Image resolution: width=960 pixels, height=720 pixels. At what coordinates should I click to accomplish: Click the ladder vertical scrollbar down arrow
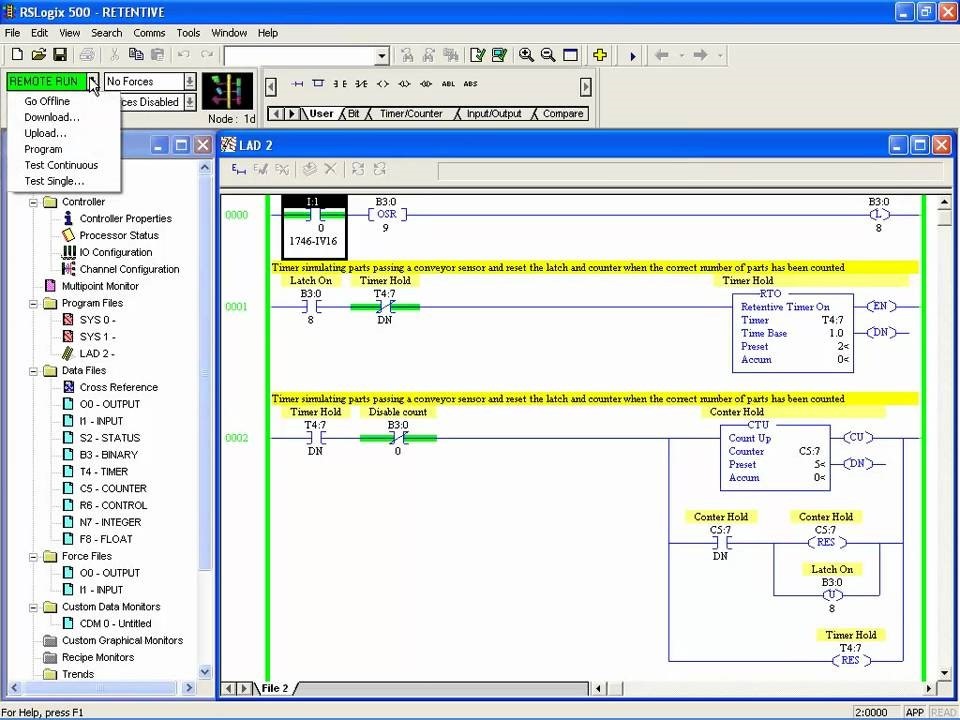[943, 673]
